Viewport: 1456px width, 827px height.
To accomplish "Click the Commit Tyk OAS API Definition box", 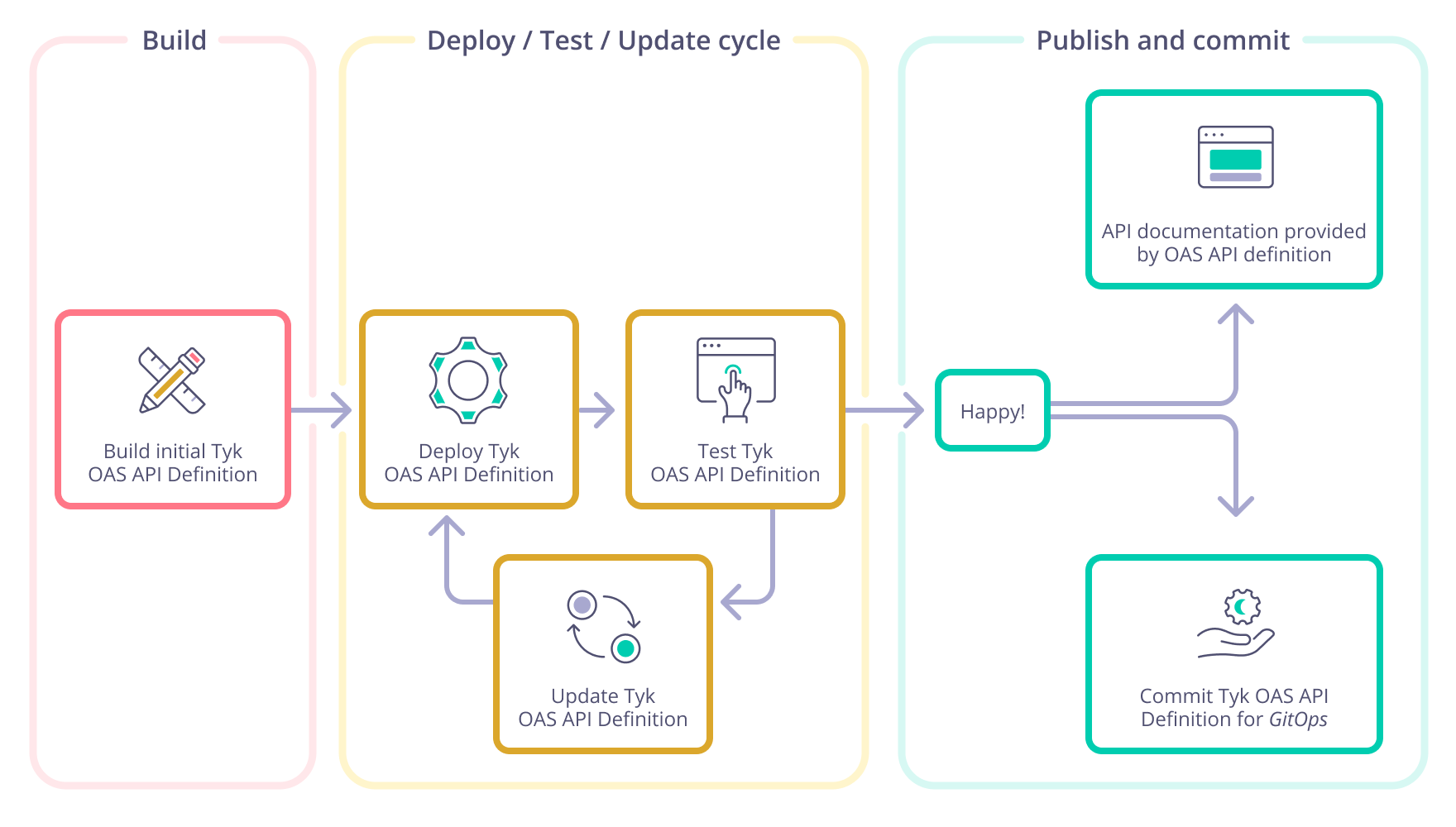I will click(x=1233, y=653).
